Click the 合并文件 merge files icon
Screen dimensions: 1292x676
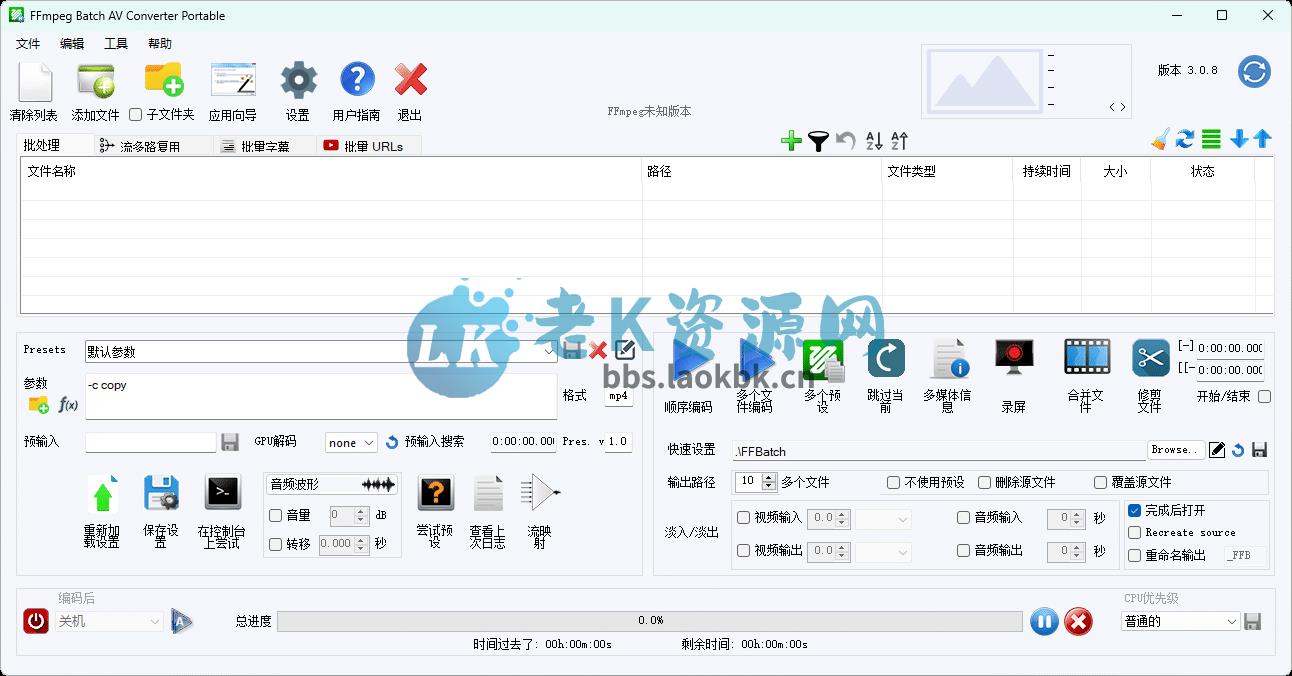[1087, 357]
